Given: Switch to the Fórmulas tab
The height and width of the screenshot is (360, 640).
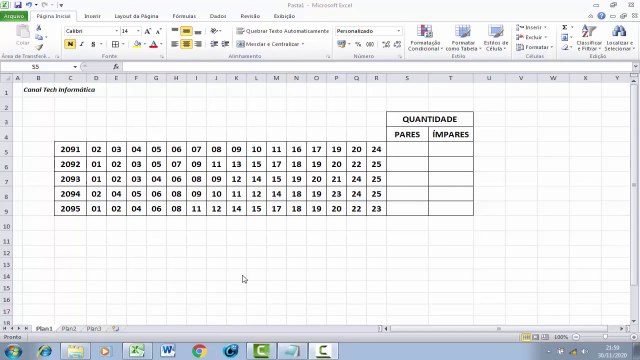Looking at the screenshot, I should (184, 16).
